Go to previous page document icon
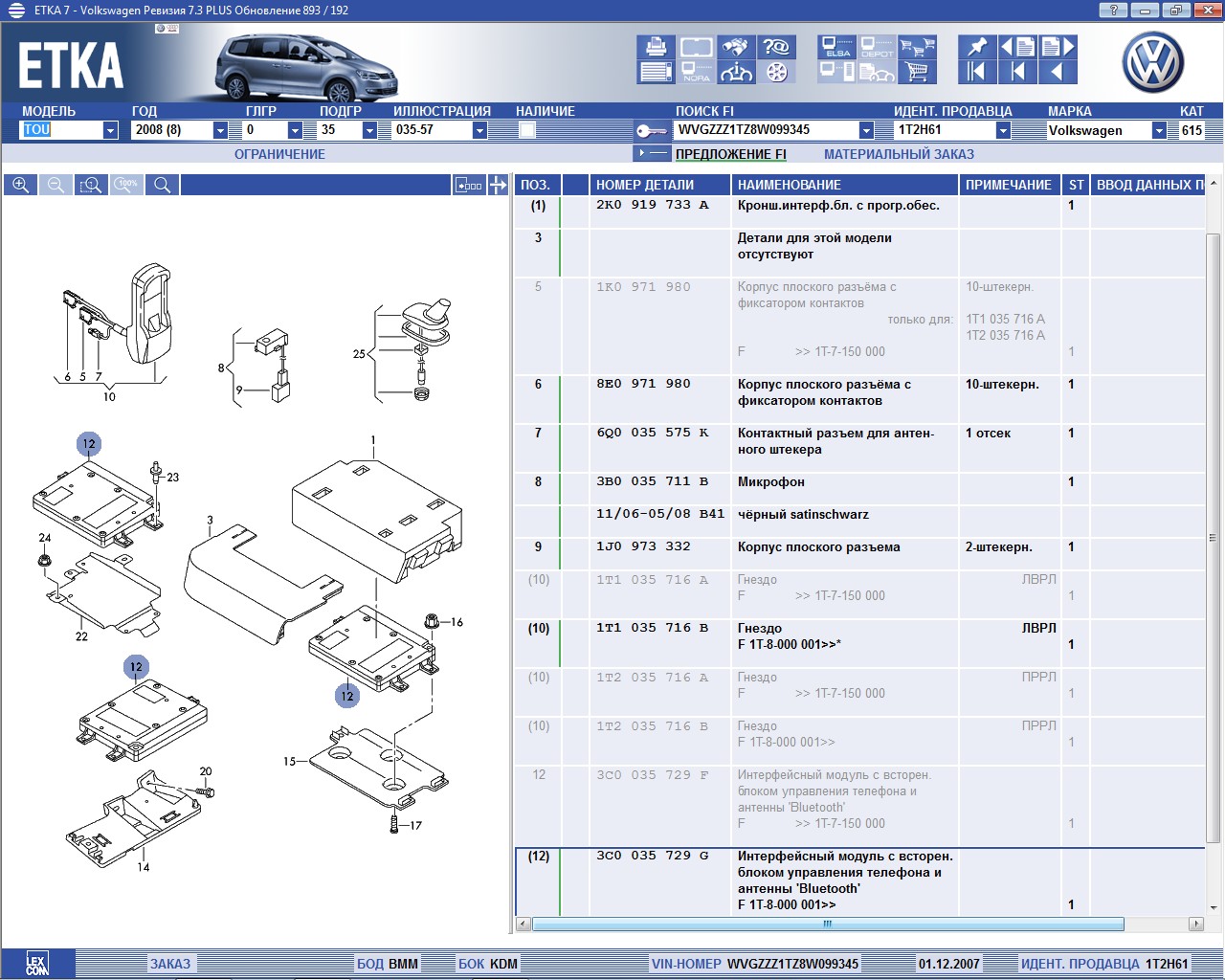 [x=1017, y=47]
